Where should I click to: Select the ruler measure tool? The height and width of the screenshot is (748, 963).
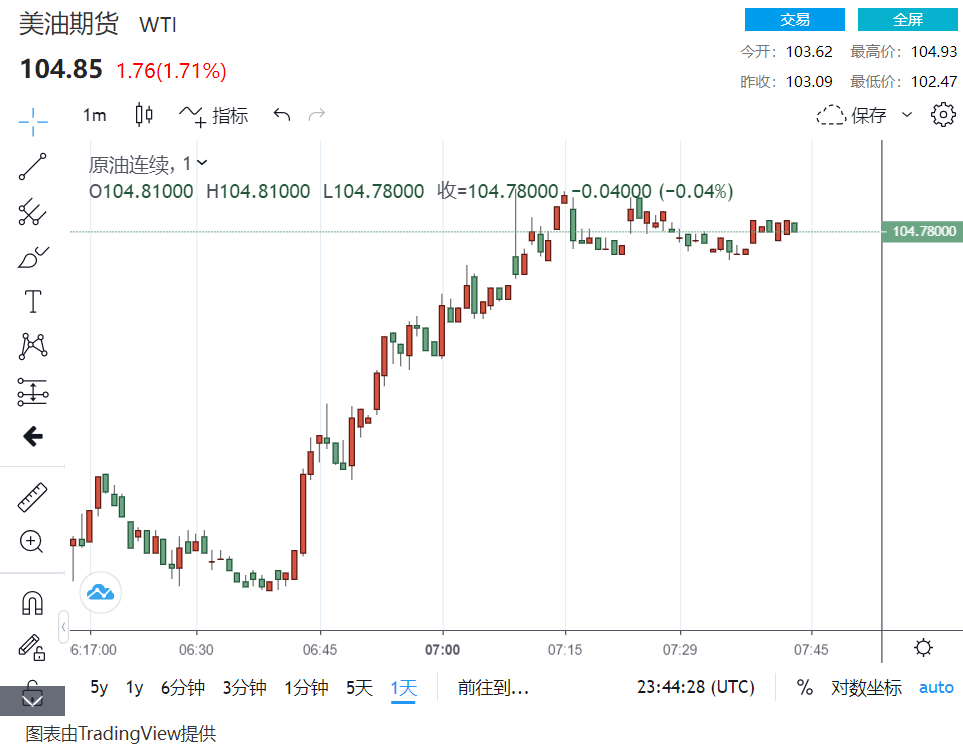33,497
